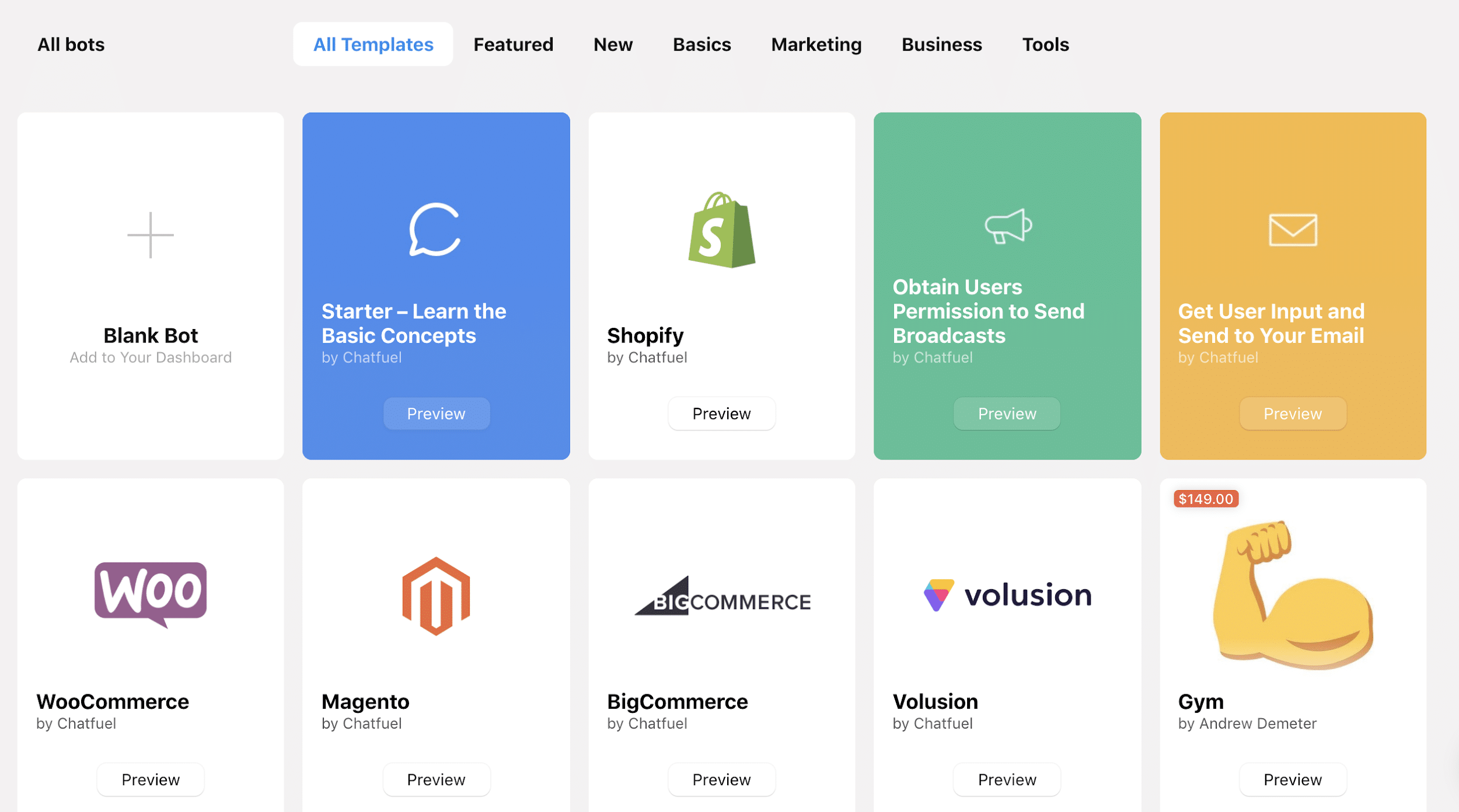Open the Starter bot preview

(x=436, y=412)
